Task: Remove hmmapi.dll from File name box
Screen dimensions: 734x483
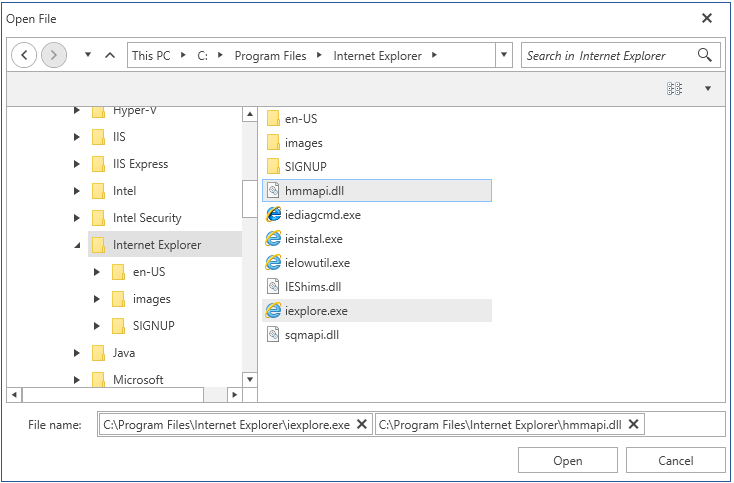Action: pos(633,424)
